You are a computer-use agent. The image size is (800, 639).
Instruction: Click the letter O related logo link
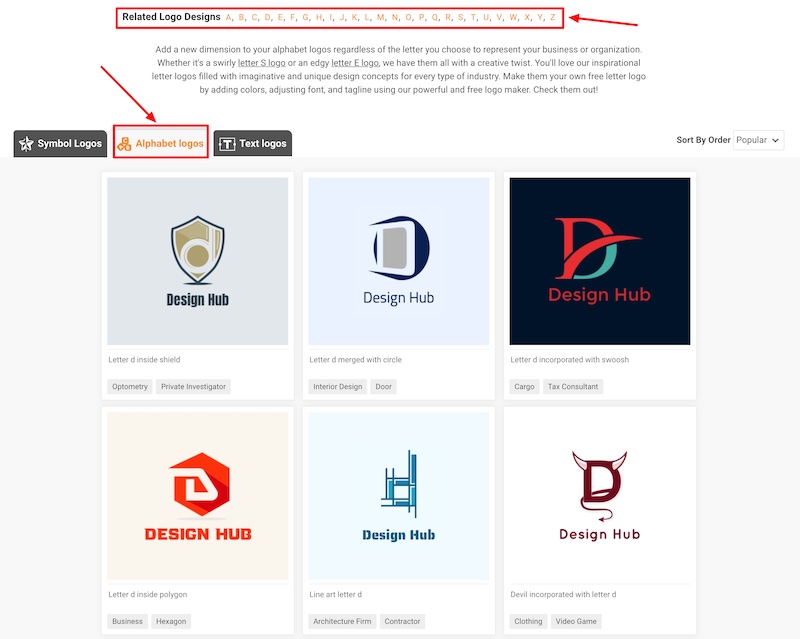[408, 17]
